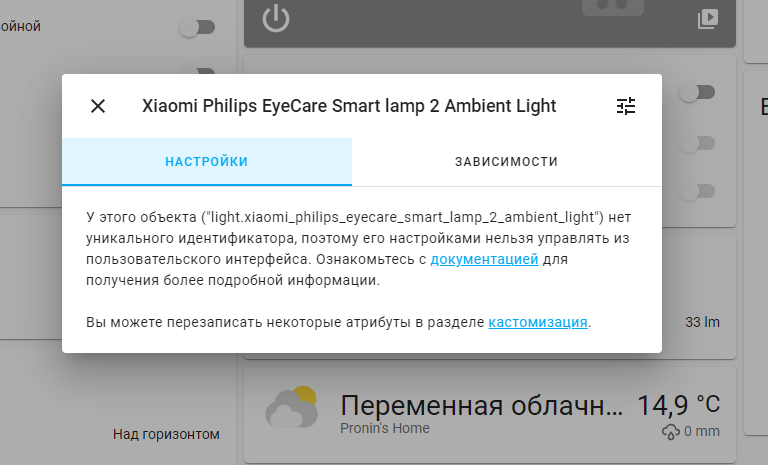Switch to the ЗАВИСИМОСТИ tab
Screen dimensions: 768x465
point(506,162)
